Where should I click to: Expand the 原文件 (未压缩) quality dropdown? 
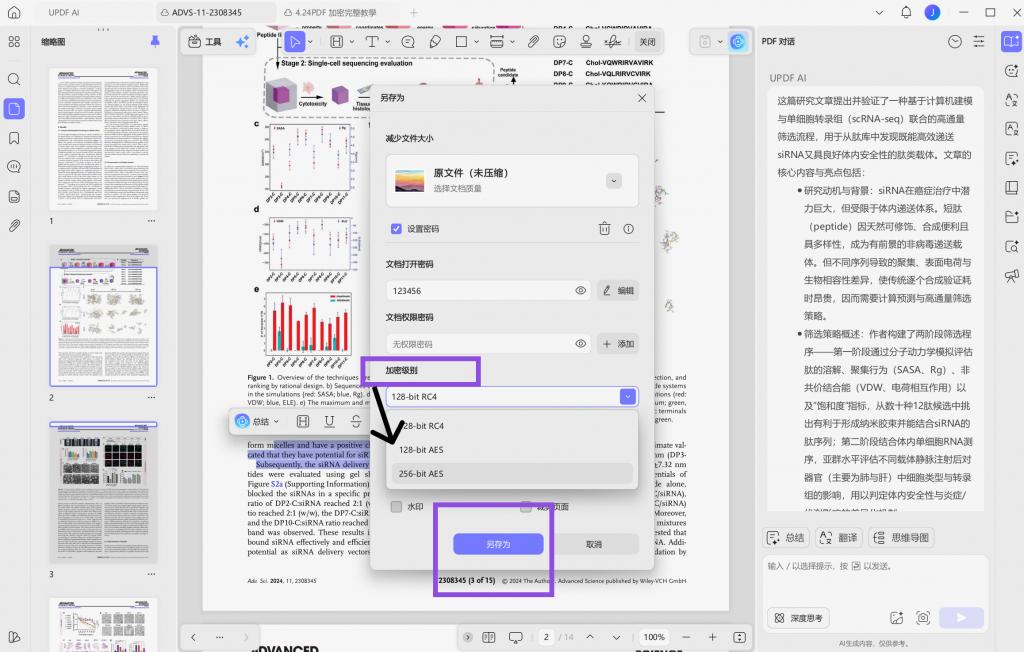[x=613, y=181]
